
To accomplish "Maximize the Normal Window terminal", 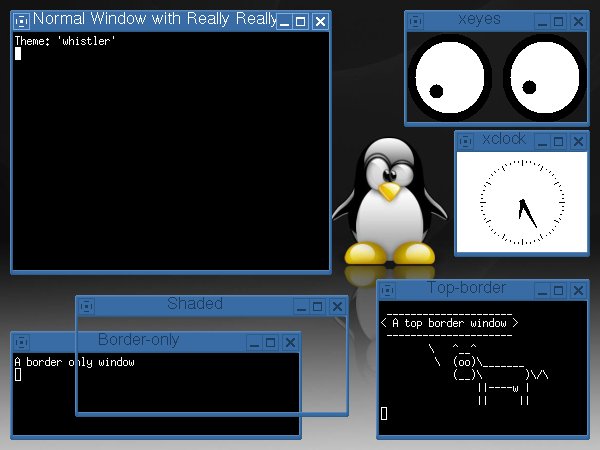I will click(301, 21).
